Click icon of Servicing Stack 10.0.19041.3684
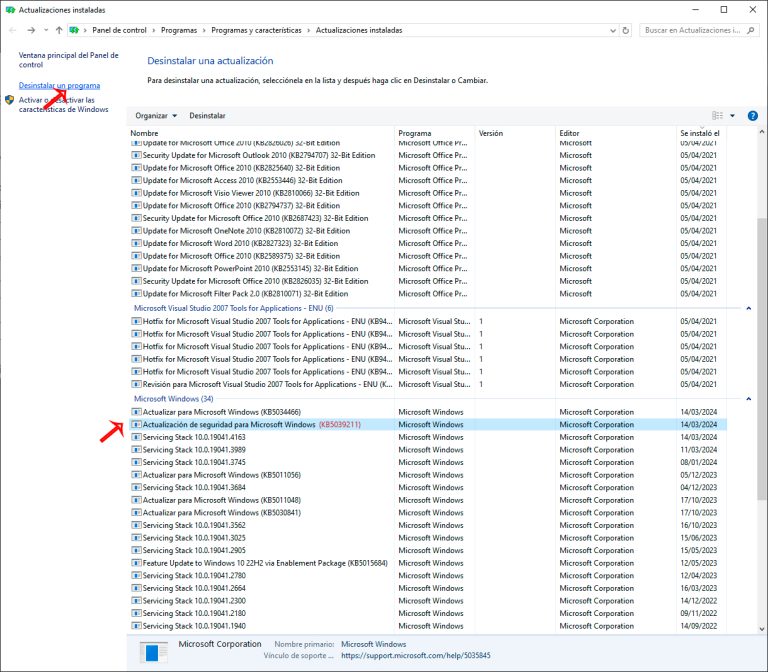This screenshot has width=768, height=672. pos(136,487)
